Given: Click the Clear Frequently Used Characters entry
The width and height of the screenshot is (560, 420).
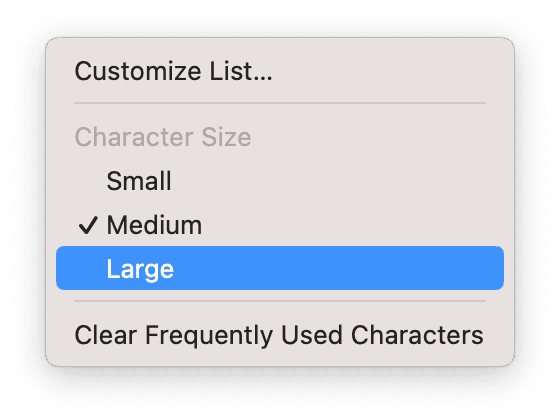Looking at the screenshot, I should tap(280, 335).
